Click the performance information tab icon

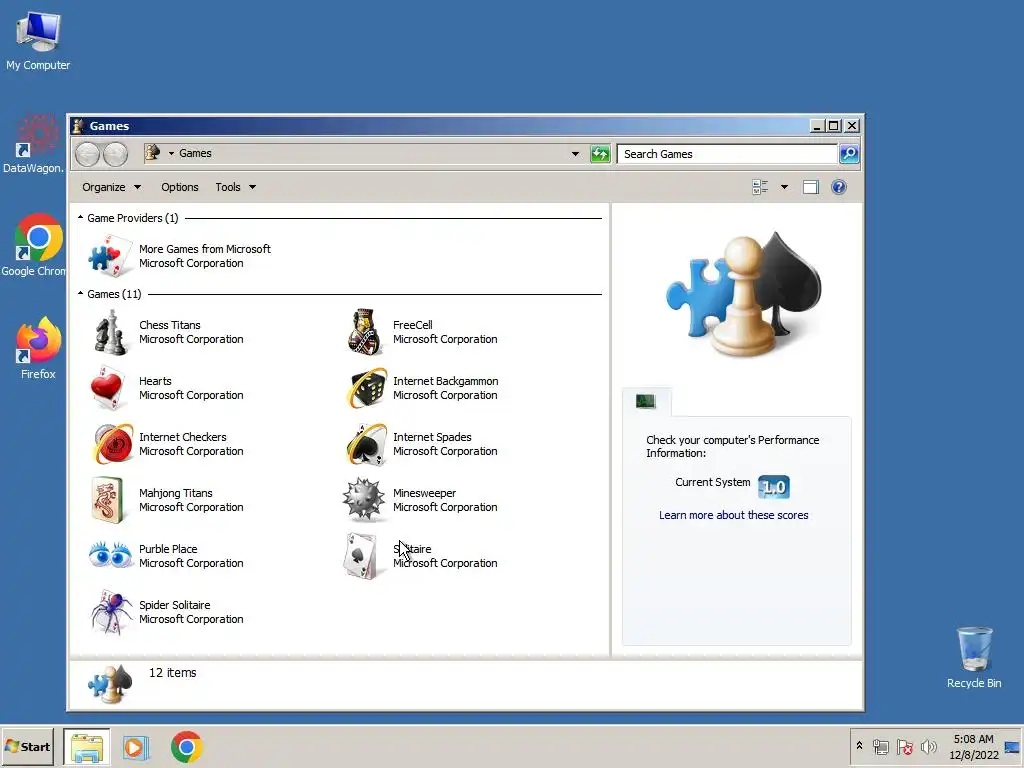click(646, 401)
